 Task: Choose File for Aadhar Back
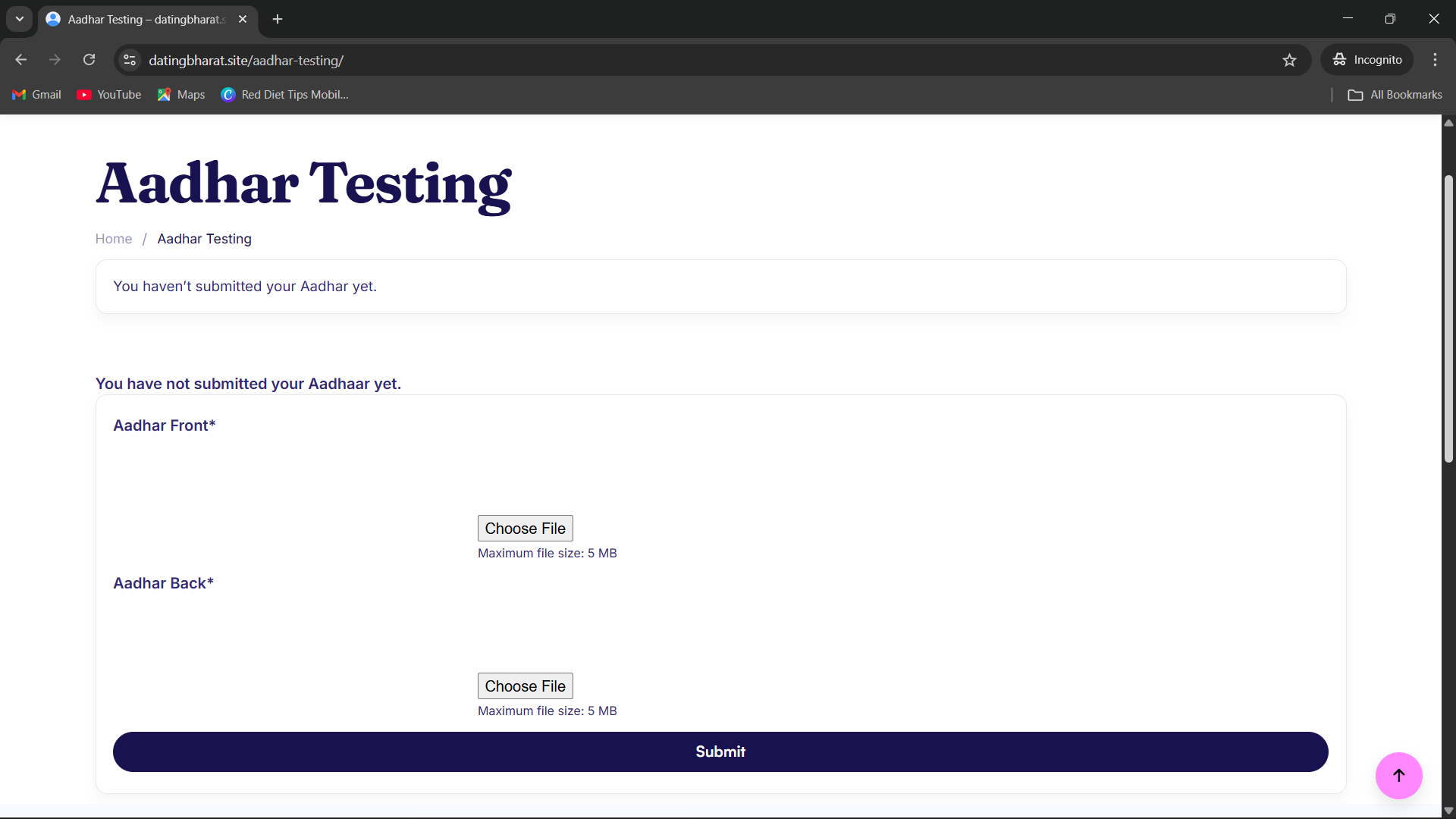pos(525,686)
